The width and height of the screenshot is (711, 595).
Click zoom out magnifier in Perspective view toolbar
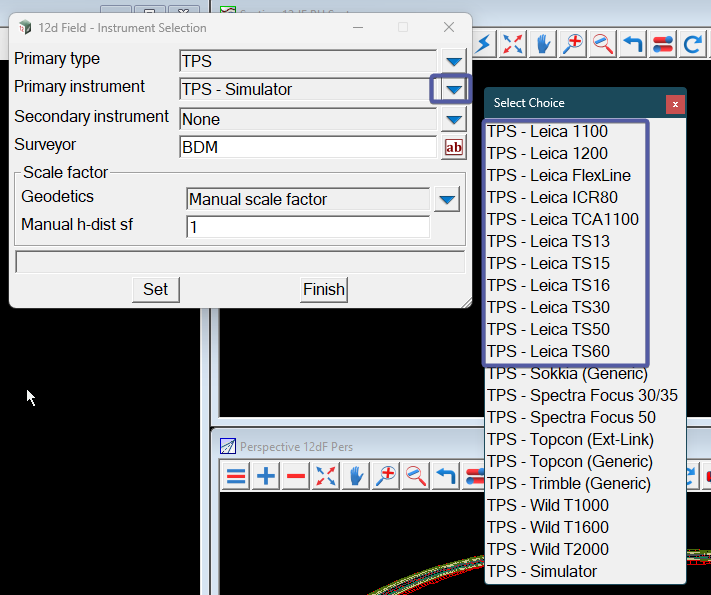(416, 476)
